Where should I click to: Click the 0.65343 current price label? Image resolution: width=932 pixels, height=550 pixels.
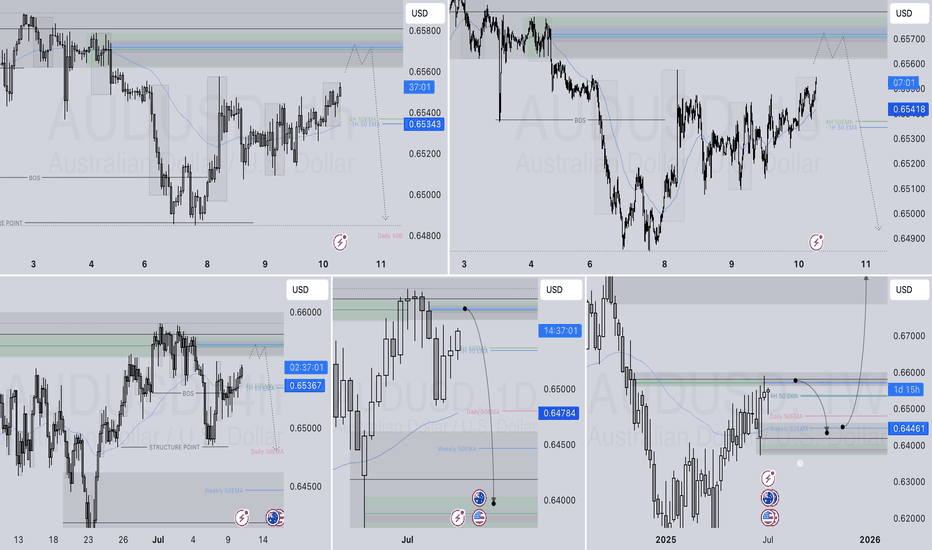(424, 124)
